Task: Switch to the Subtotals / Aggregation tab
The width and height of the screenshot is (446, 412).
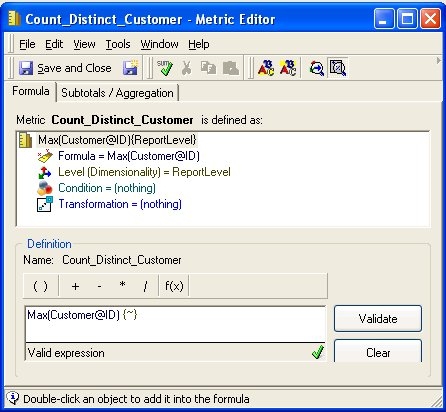Action: [117, 93]
